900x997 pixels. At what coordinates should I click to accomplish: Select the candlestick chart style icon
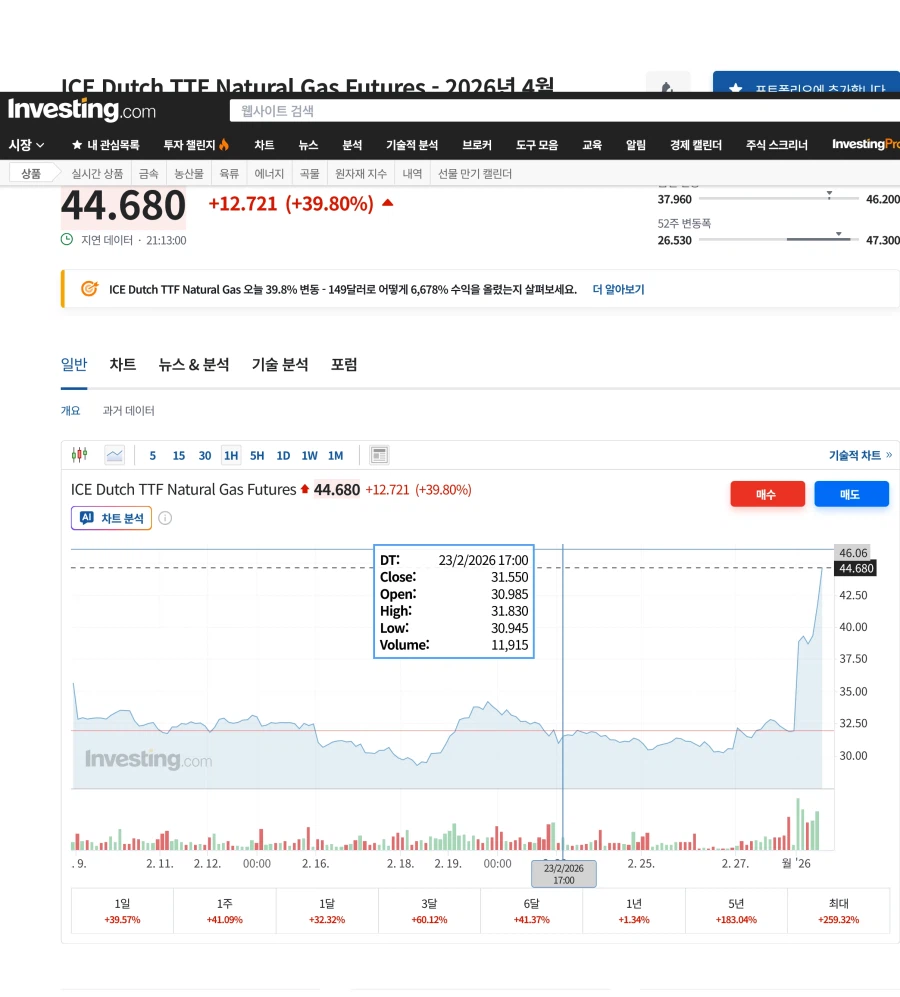[78, 455]
